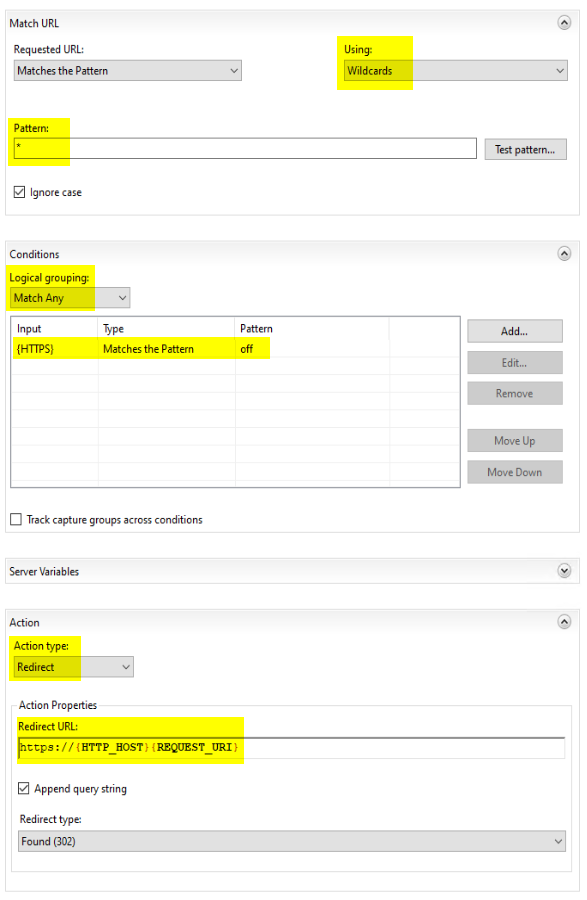Collapse the Match URL section chevron
587x900 pixels.
(564, 22)
